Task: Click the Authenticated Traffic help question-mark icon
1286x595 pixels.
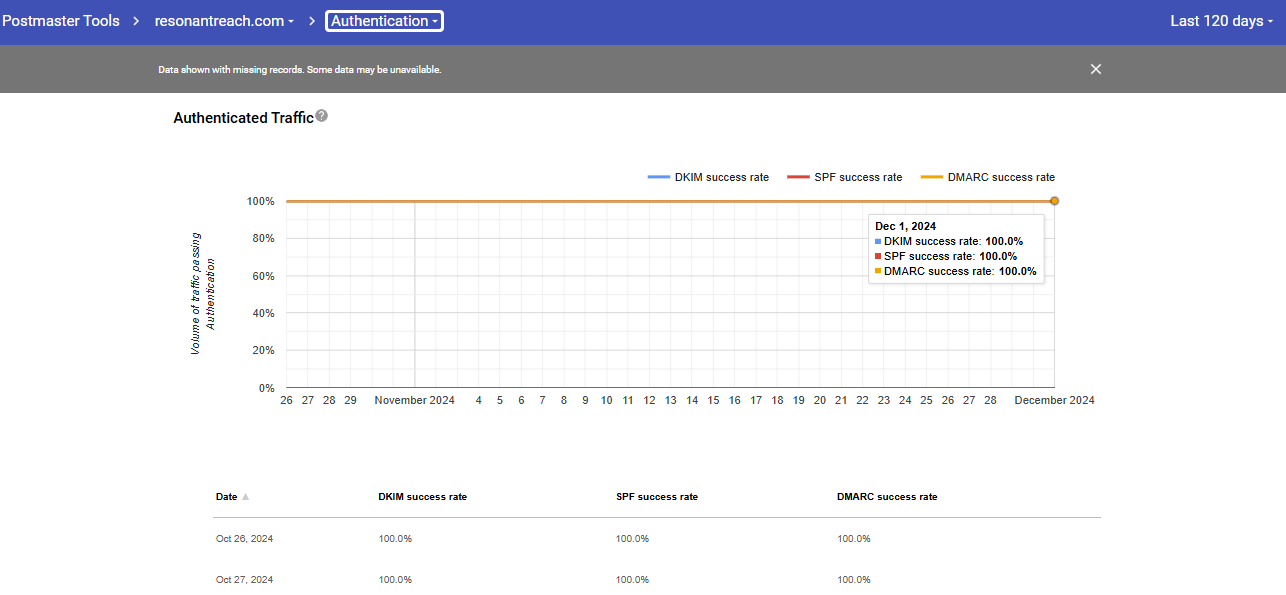Action: (x=322, y=117)
